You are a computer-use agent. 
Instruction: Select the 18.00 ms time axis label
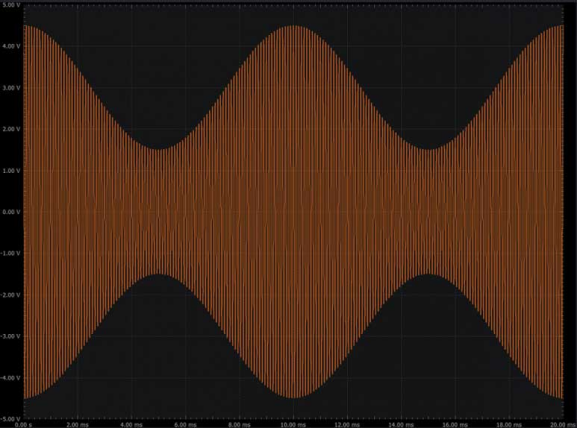tap(509, 425)
